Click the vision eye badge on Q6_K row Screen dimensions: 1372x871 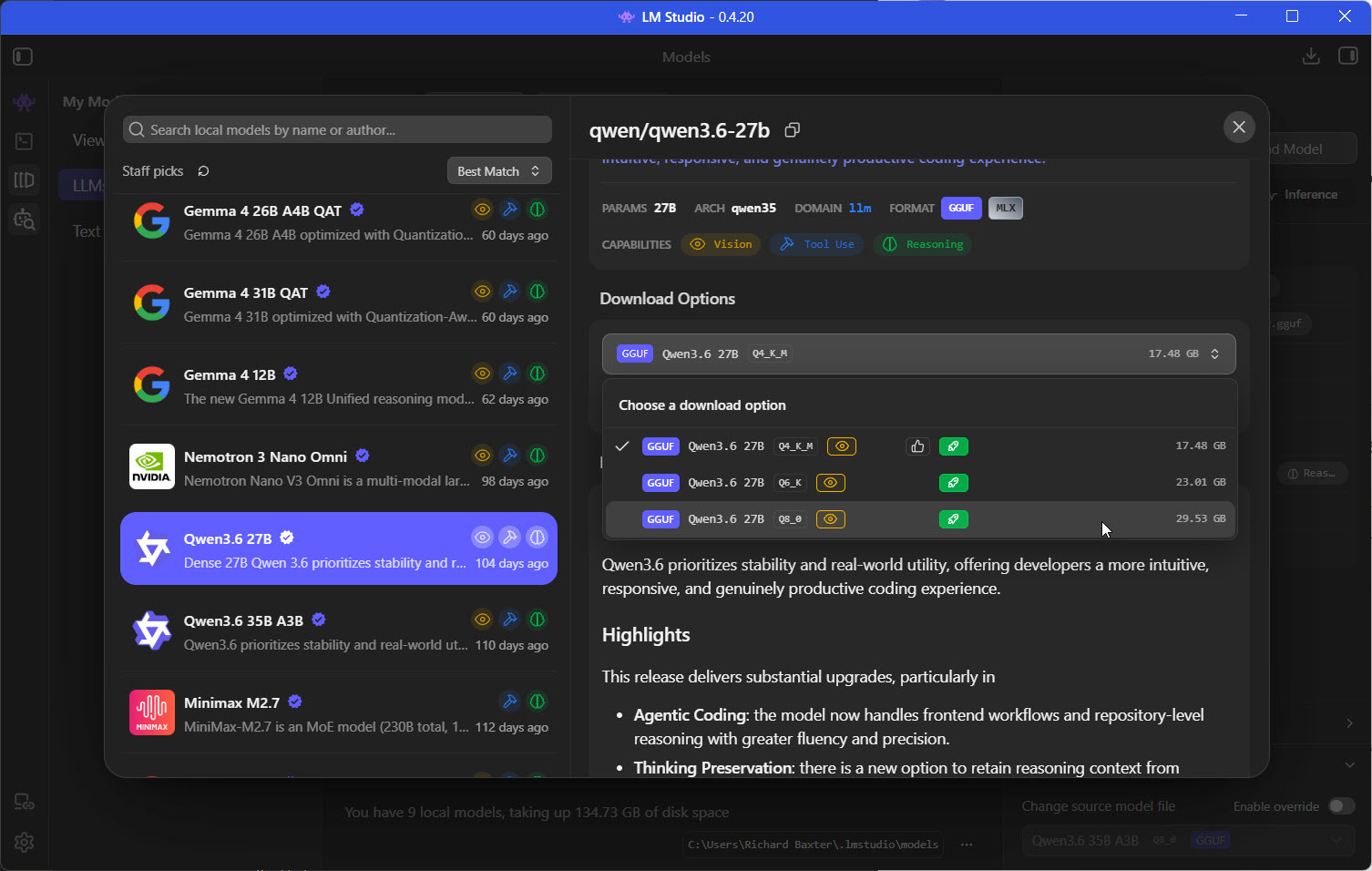(831, 483)
